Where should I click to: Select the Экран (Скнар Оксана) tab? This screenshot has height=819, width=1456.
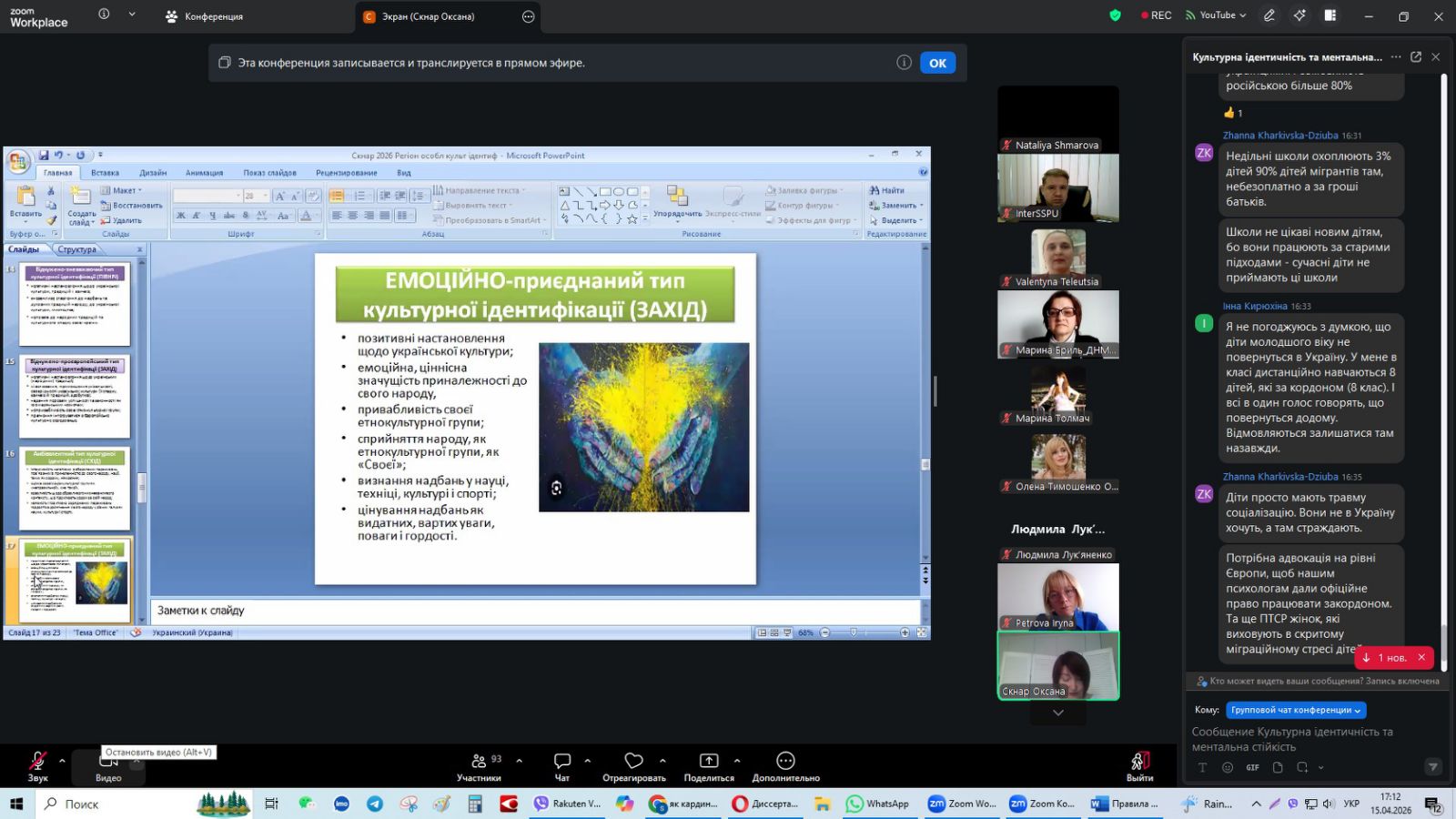point(428,16)
